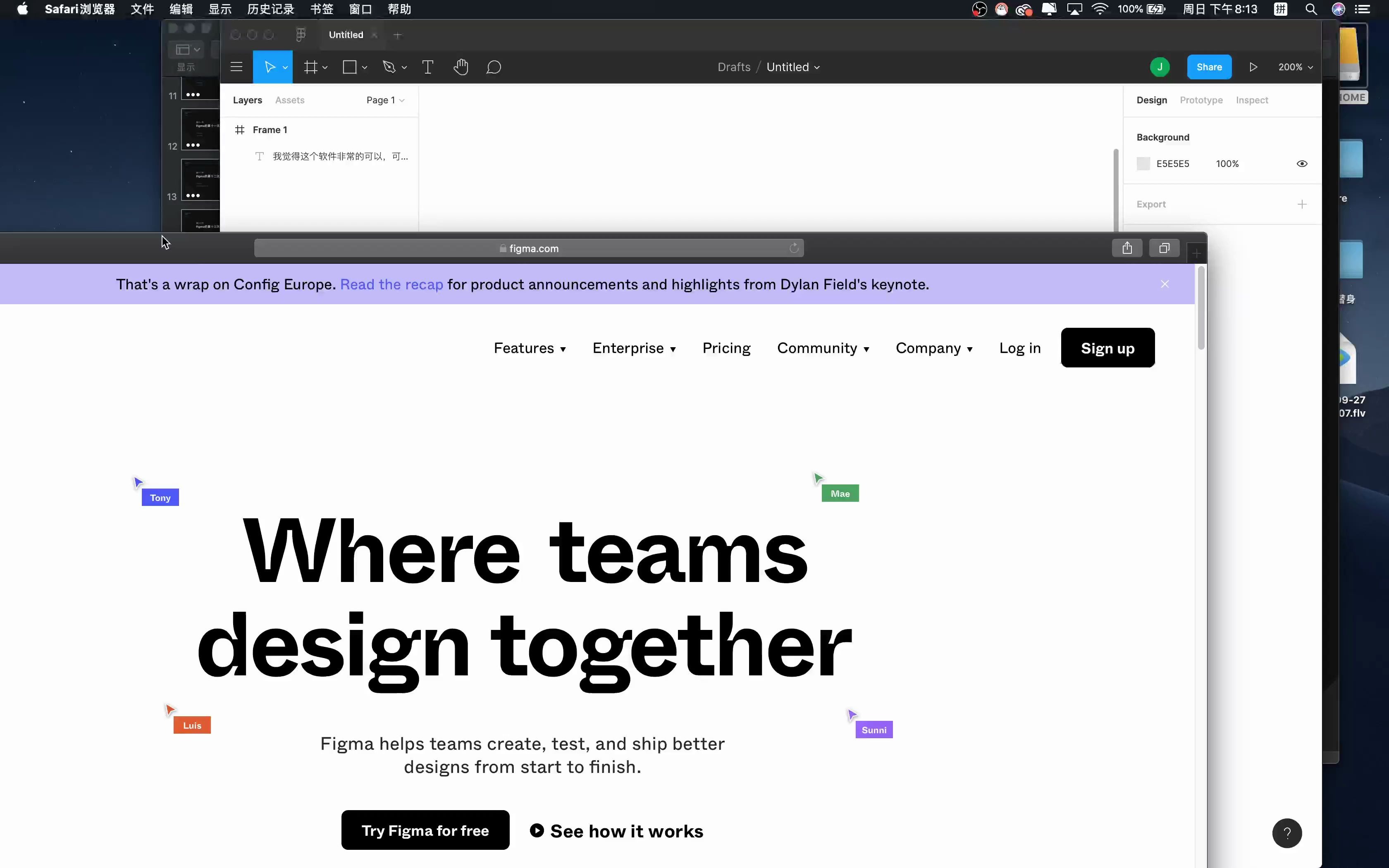
Task: Switch to the Assets tab
Action: click(x=289, y=100)
